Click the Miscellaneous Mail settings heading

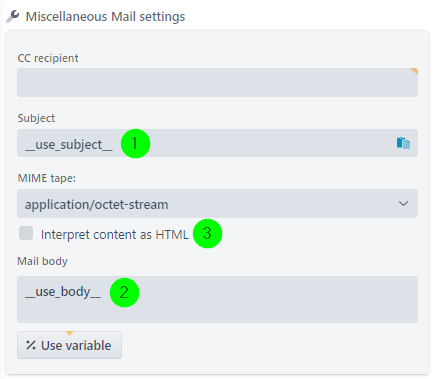(x=105, y=16)
